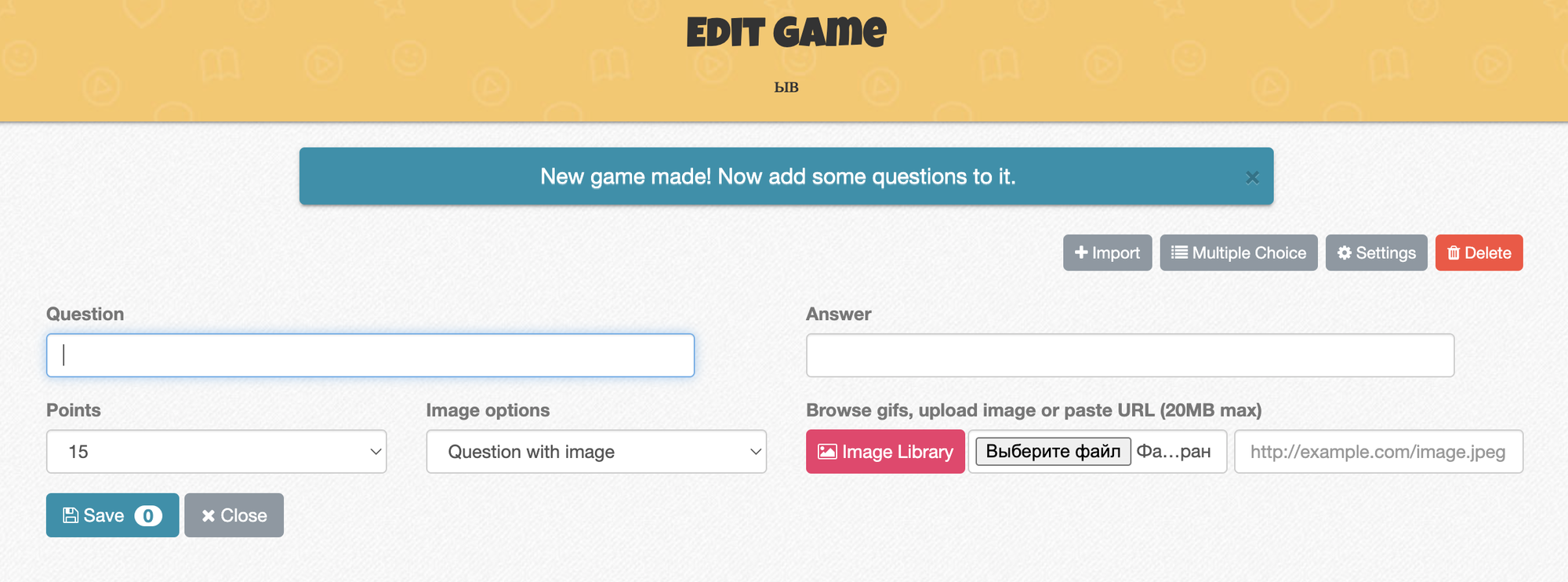Click the Edit Game page heading
Screen dimensions: 1568x582
(x=786, y=33)
